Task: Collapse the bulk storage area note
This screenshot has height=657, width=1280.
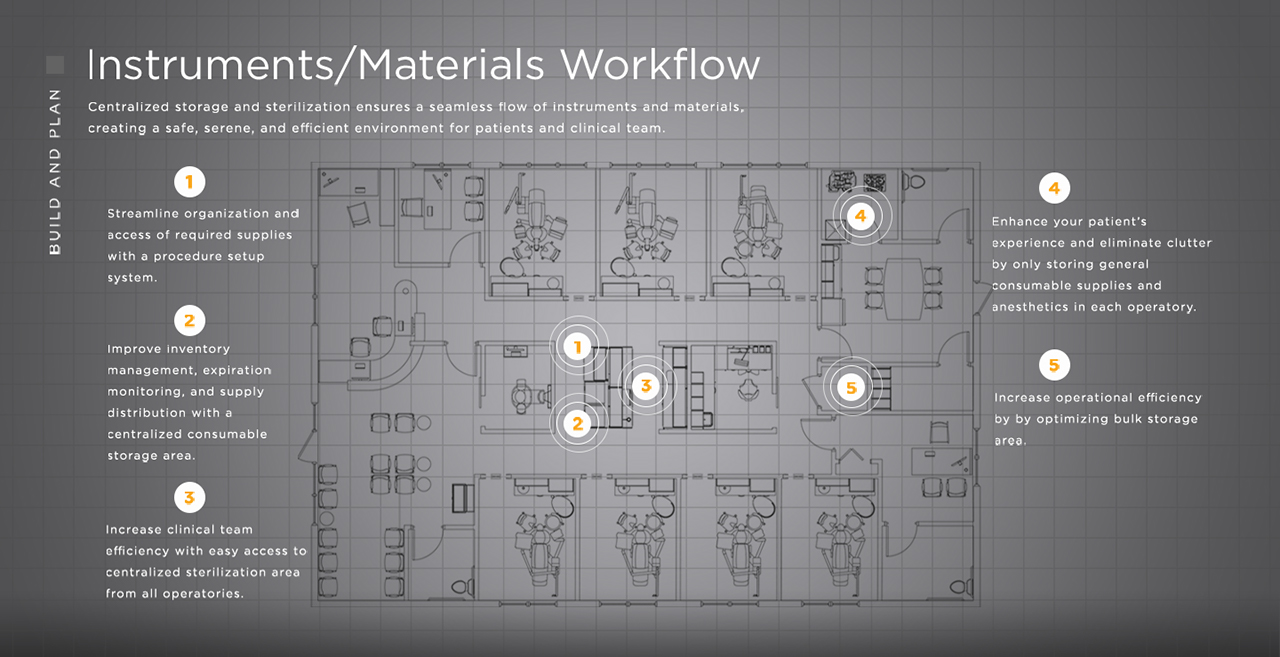Action: (x=1097, y=418)
